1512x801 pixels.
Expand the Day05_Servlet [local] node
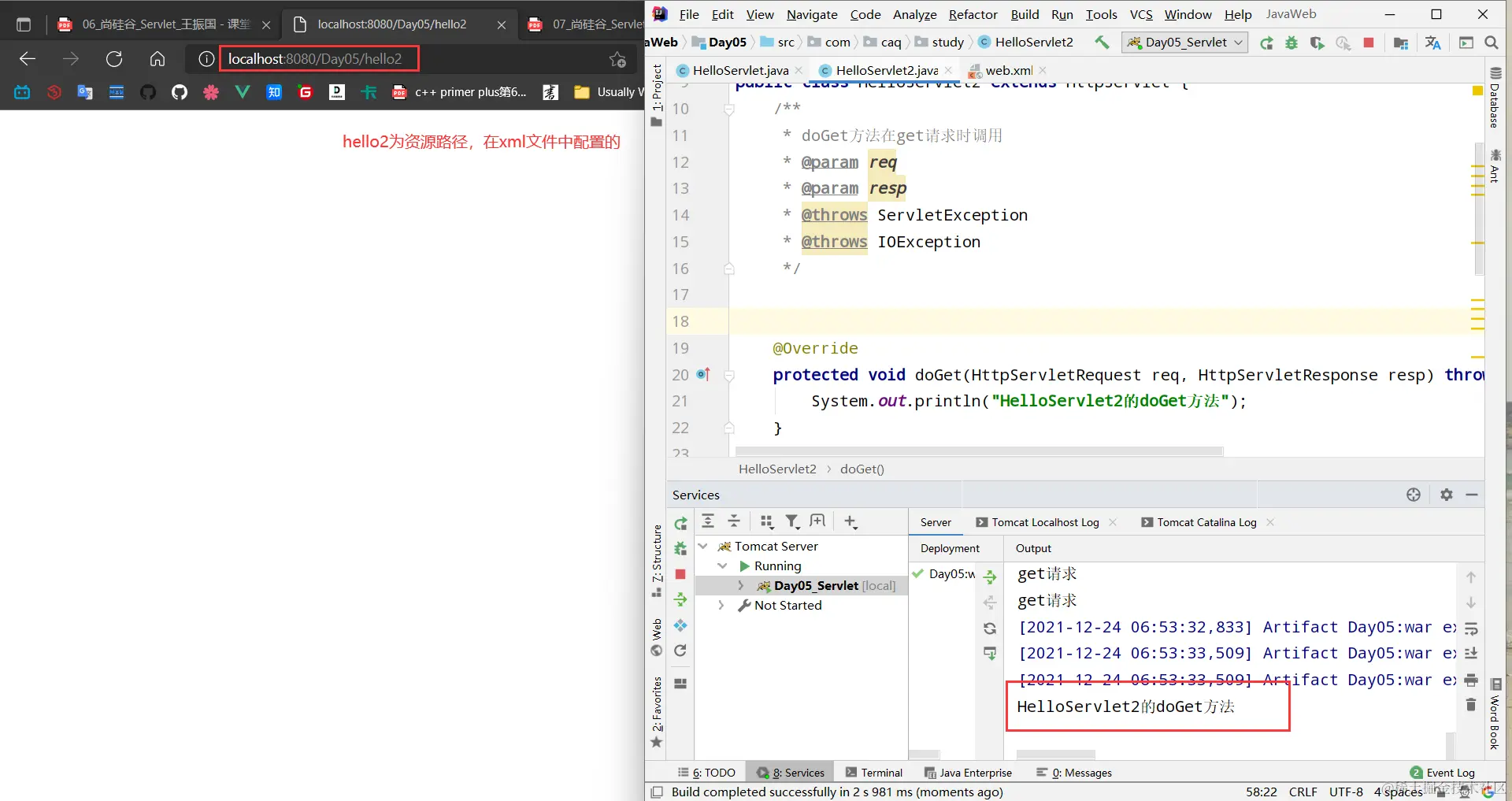[x=741, y=585]
